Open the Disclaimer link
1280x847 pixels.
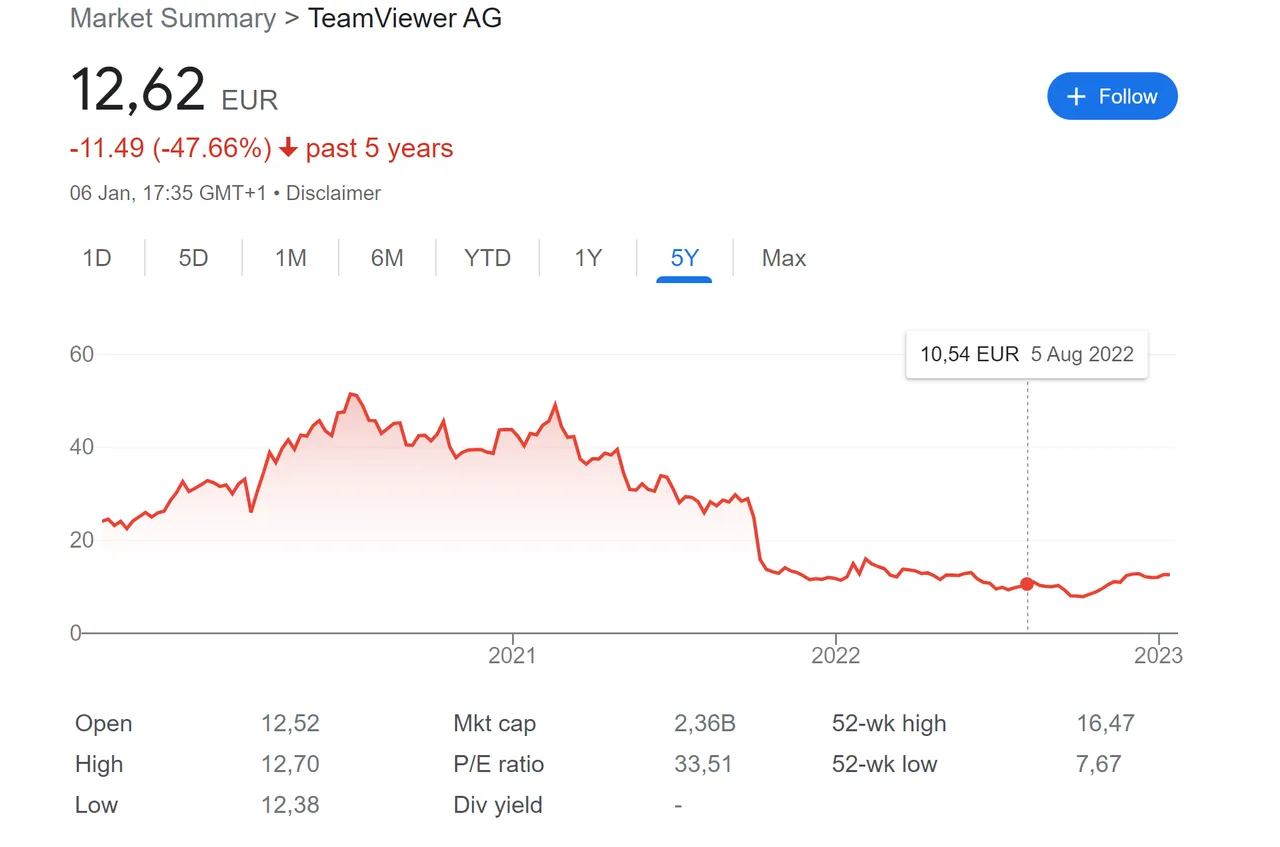pyautogui.click(x=333, y=193)
